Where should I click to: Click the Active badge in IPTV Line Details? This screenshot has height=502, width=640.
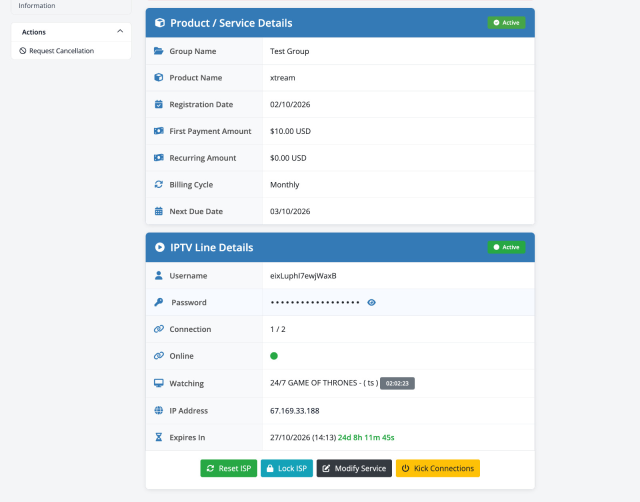(x=506, y=247)
